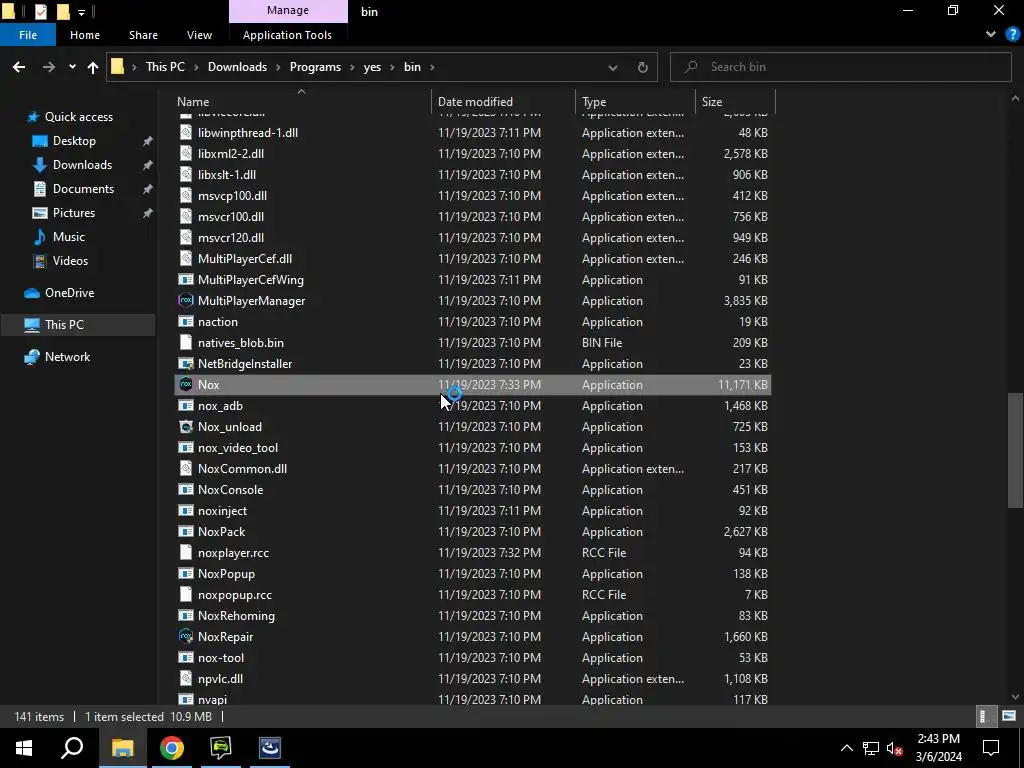Click the quick access new folder icon
Viewport: 1024px width, 768px height.
(63, 11)
